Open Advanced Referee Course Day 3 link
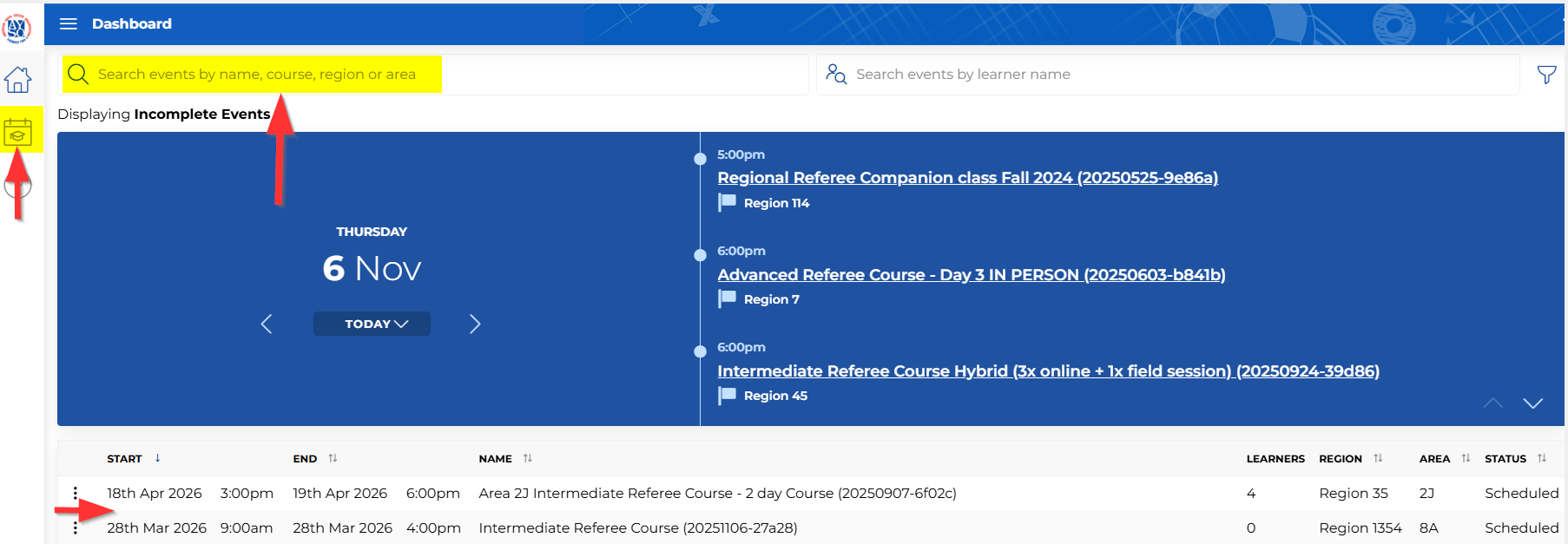Image resolution: width=1568 pixels, height=544 pixels. [971, 275]
